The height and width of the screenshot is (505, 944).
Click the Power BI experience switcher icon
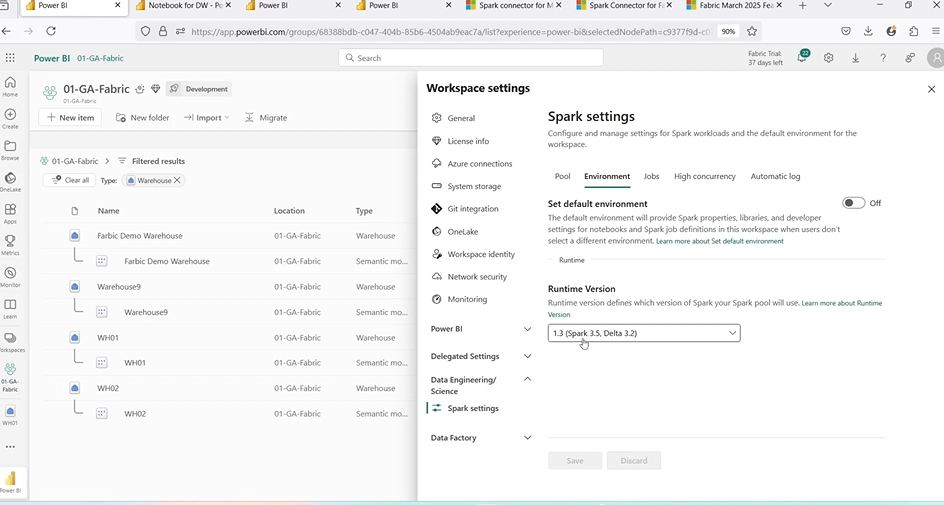click(x=10, y=482)
